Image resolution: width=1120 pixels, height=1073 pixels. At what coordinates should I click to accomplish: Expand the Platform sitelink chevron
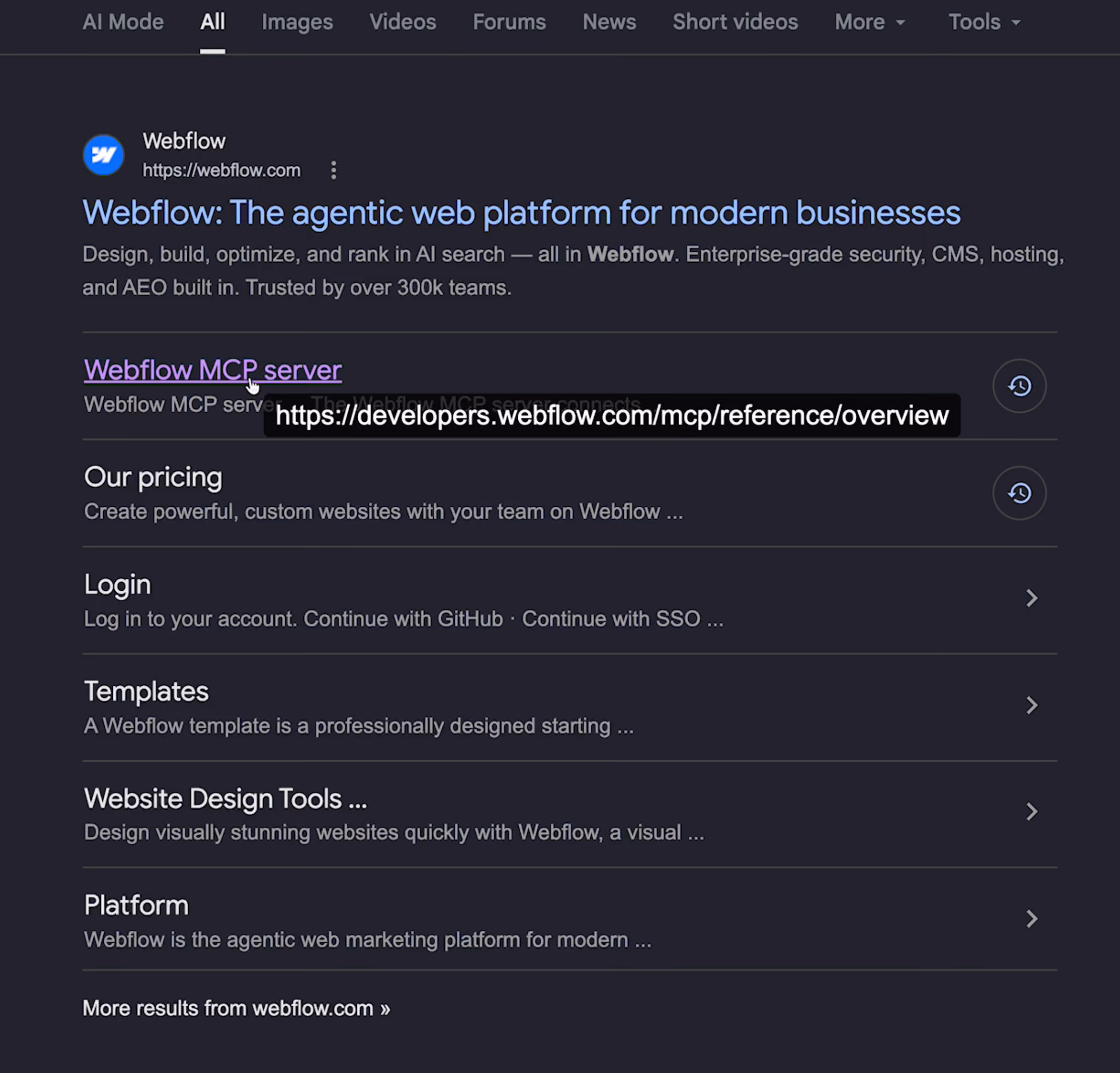pyautogui.click(x=1032, y=919)
